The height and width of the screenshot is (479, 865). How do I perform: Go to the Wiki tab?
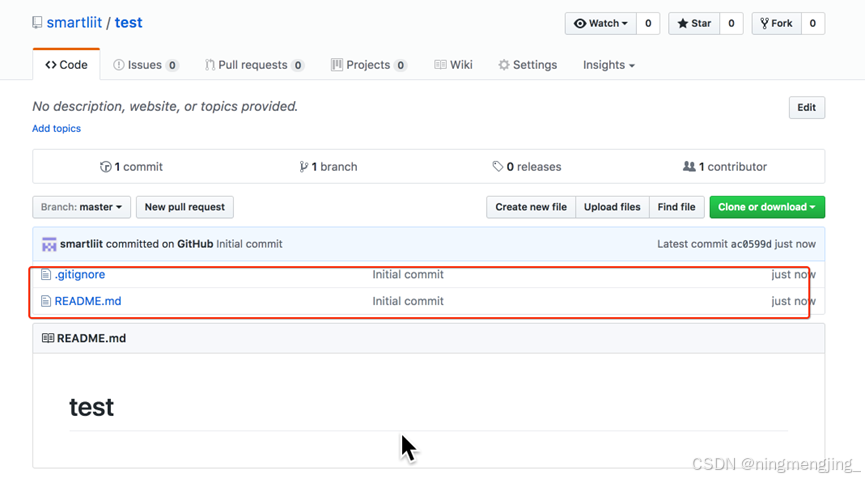tap(453, 65)
